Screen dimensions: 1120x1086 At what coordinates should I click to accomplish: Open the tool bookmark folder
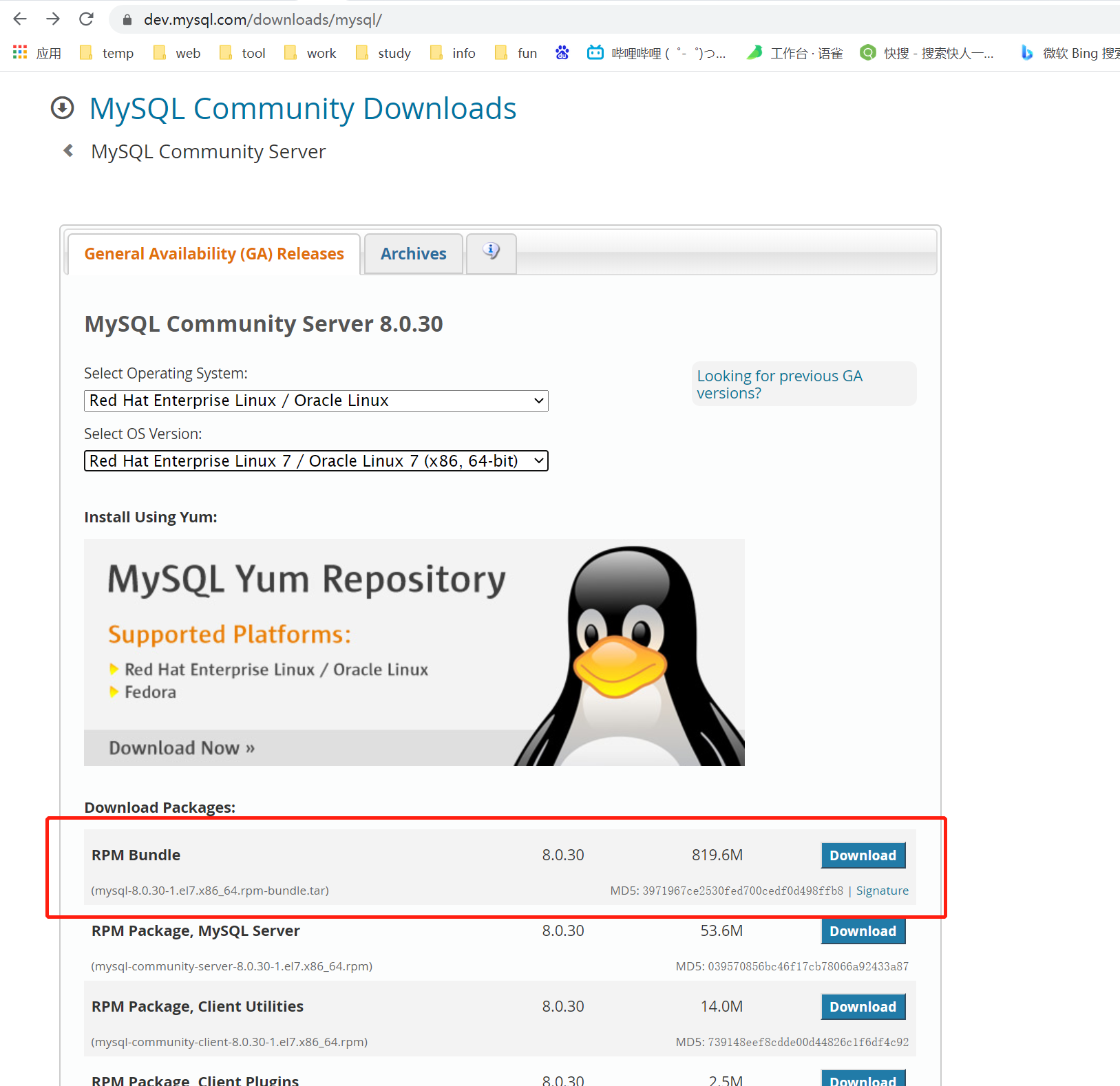click(x=242, y=53)
